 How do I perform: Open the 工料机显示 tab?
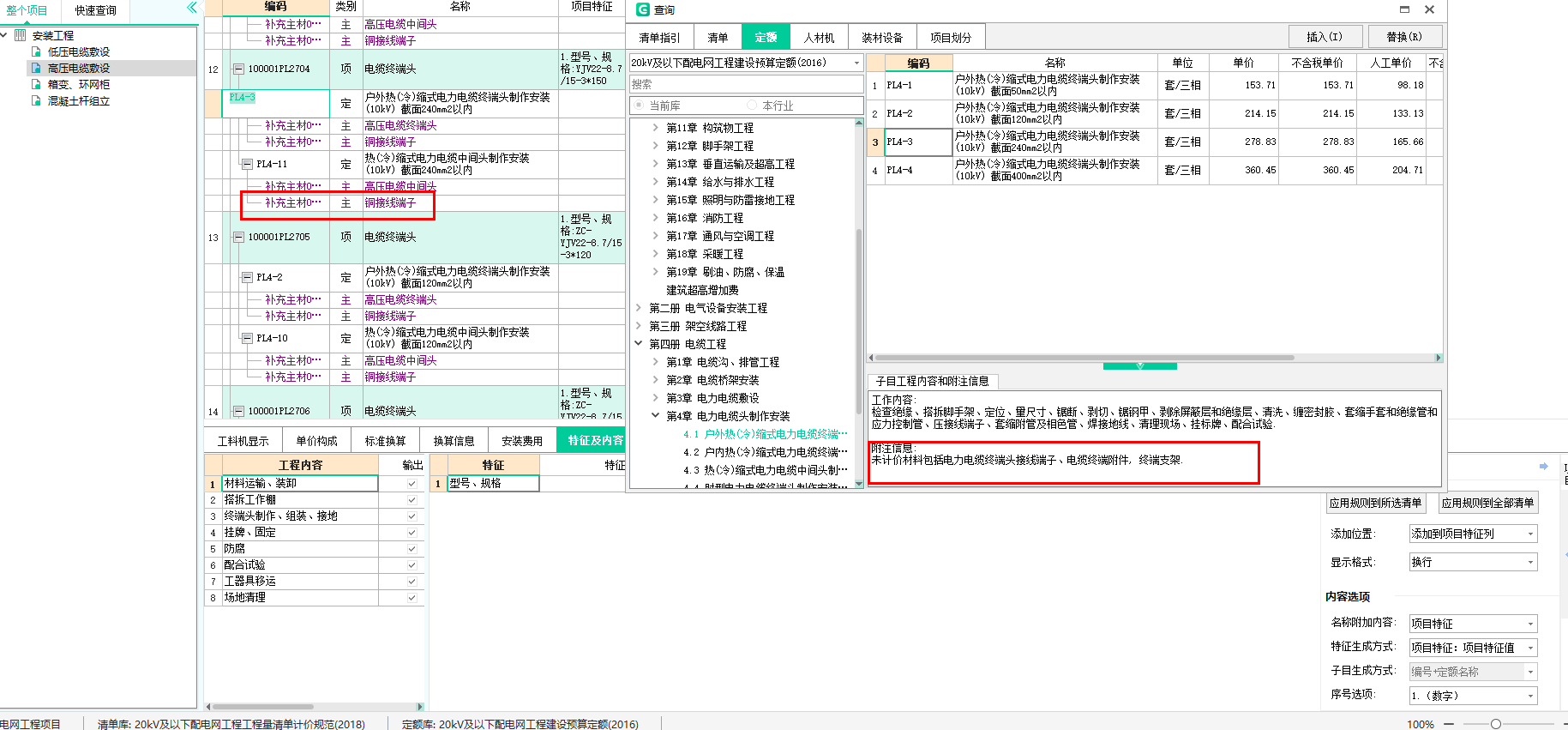(243, 441)
